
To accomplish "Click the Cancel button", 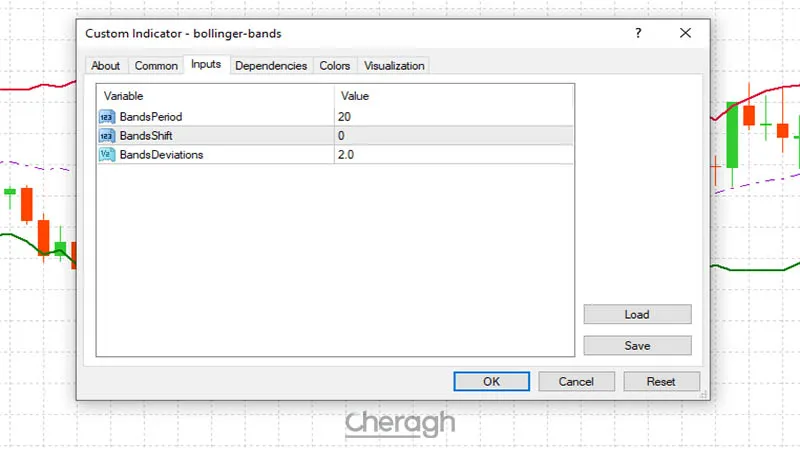I will [576, 381].
